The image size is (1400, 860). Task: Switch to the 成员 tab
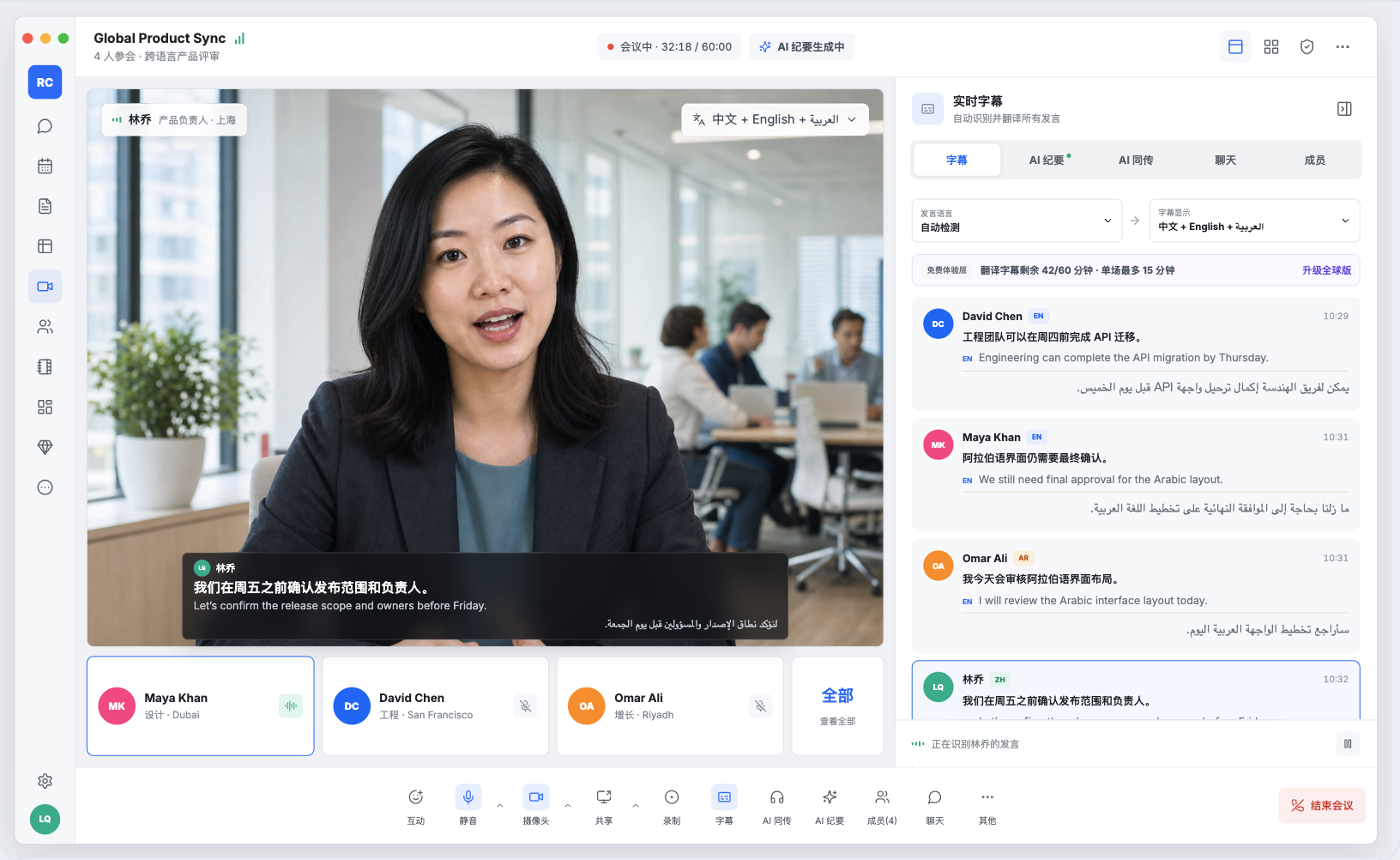point(1314,160)
